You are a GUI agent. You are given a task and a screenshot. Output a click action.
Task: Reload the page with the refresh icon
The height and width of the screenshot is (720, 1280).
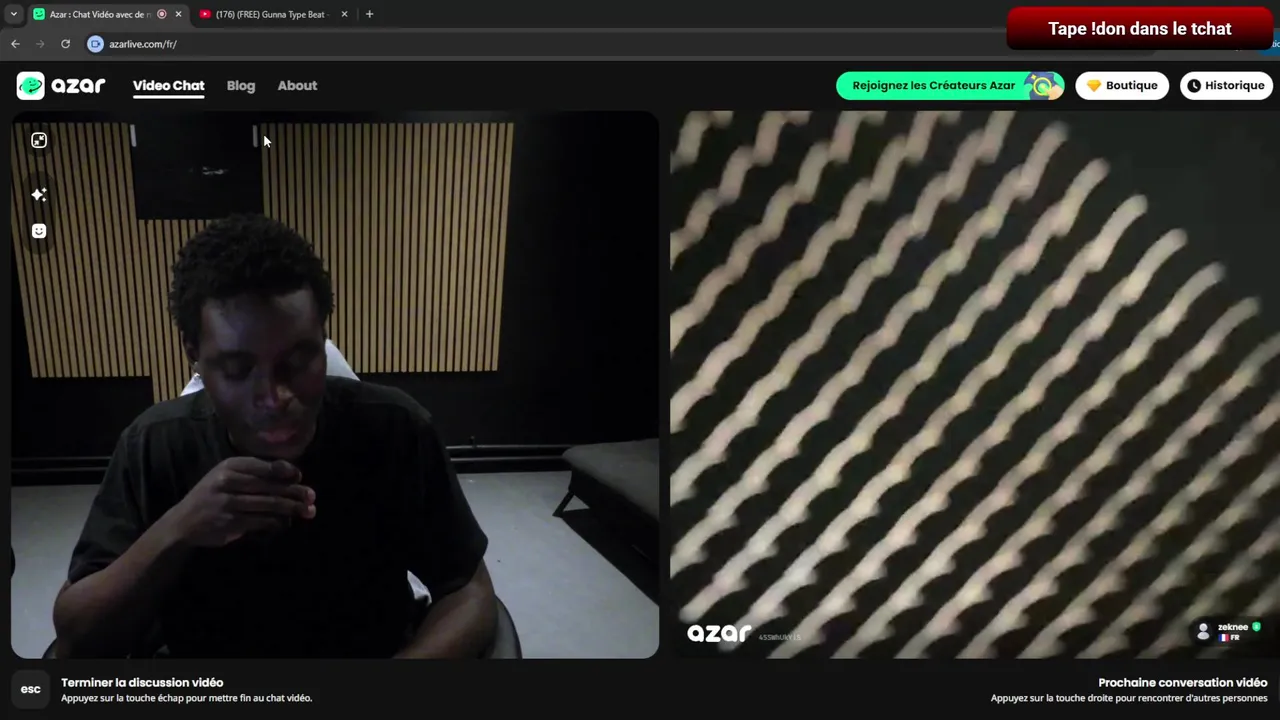65,44
